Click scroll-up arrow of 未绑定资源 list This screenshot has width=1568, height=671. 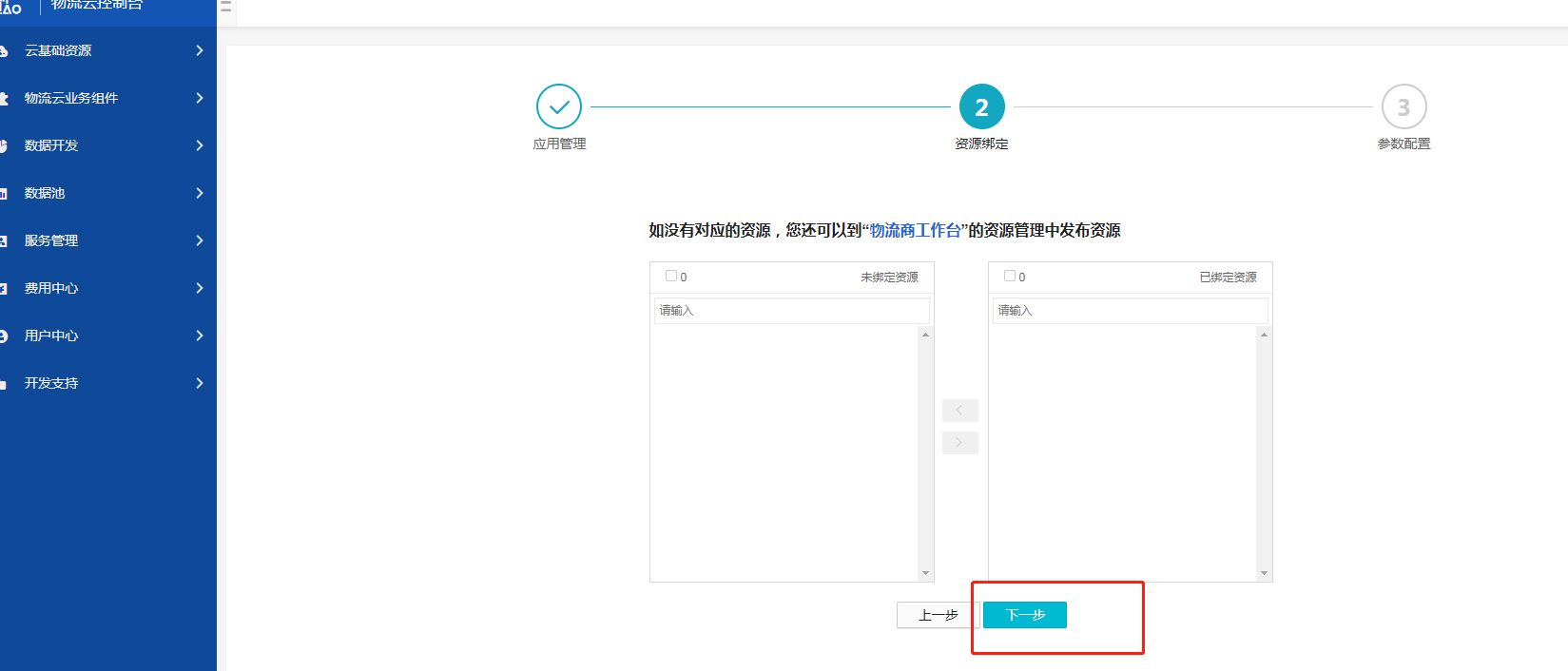click(925, 335)
